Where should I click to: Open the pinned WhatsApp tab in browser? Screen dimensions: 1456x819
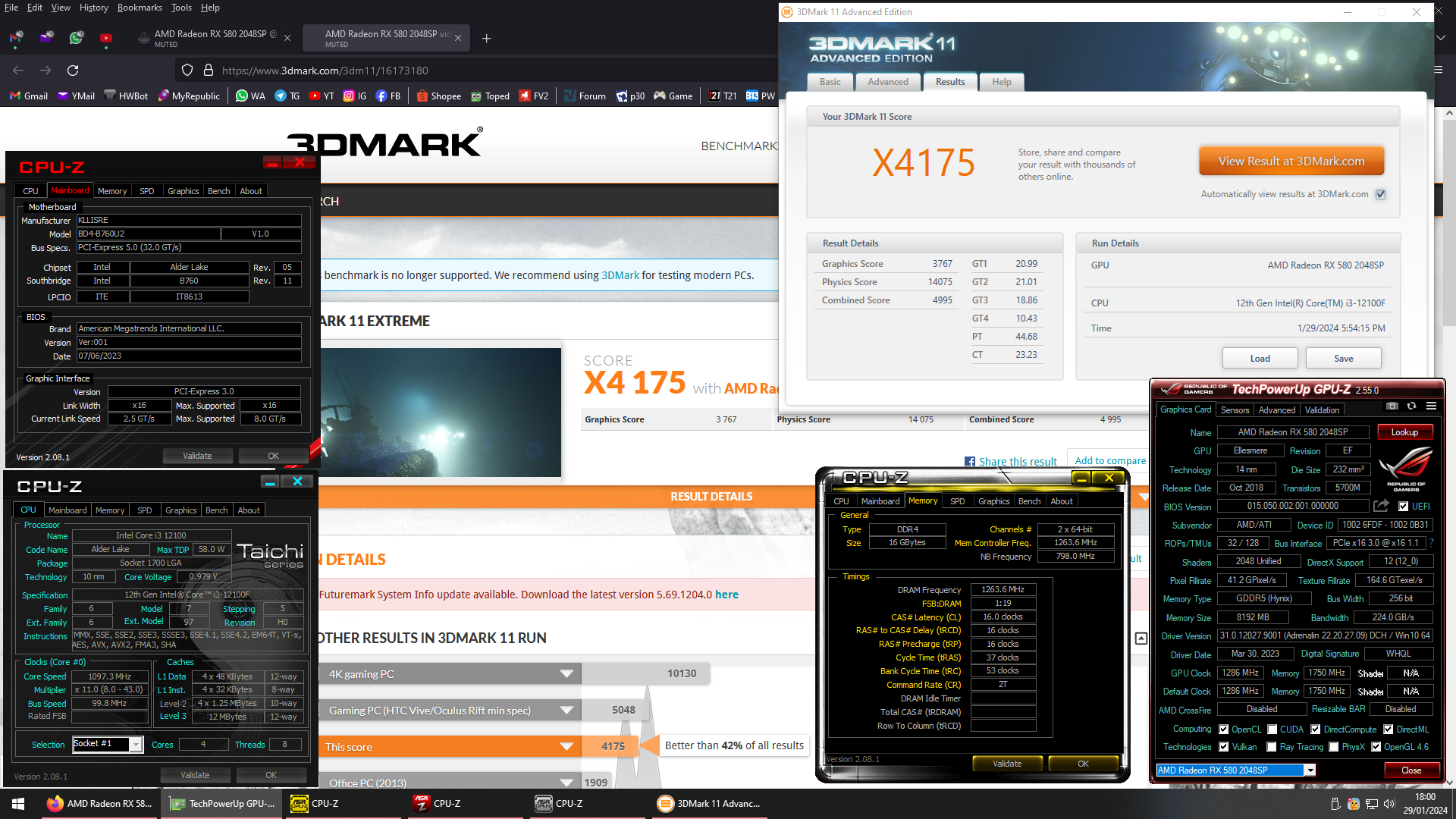[x=76, y=37]
